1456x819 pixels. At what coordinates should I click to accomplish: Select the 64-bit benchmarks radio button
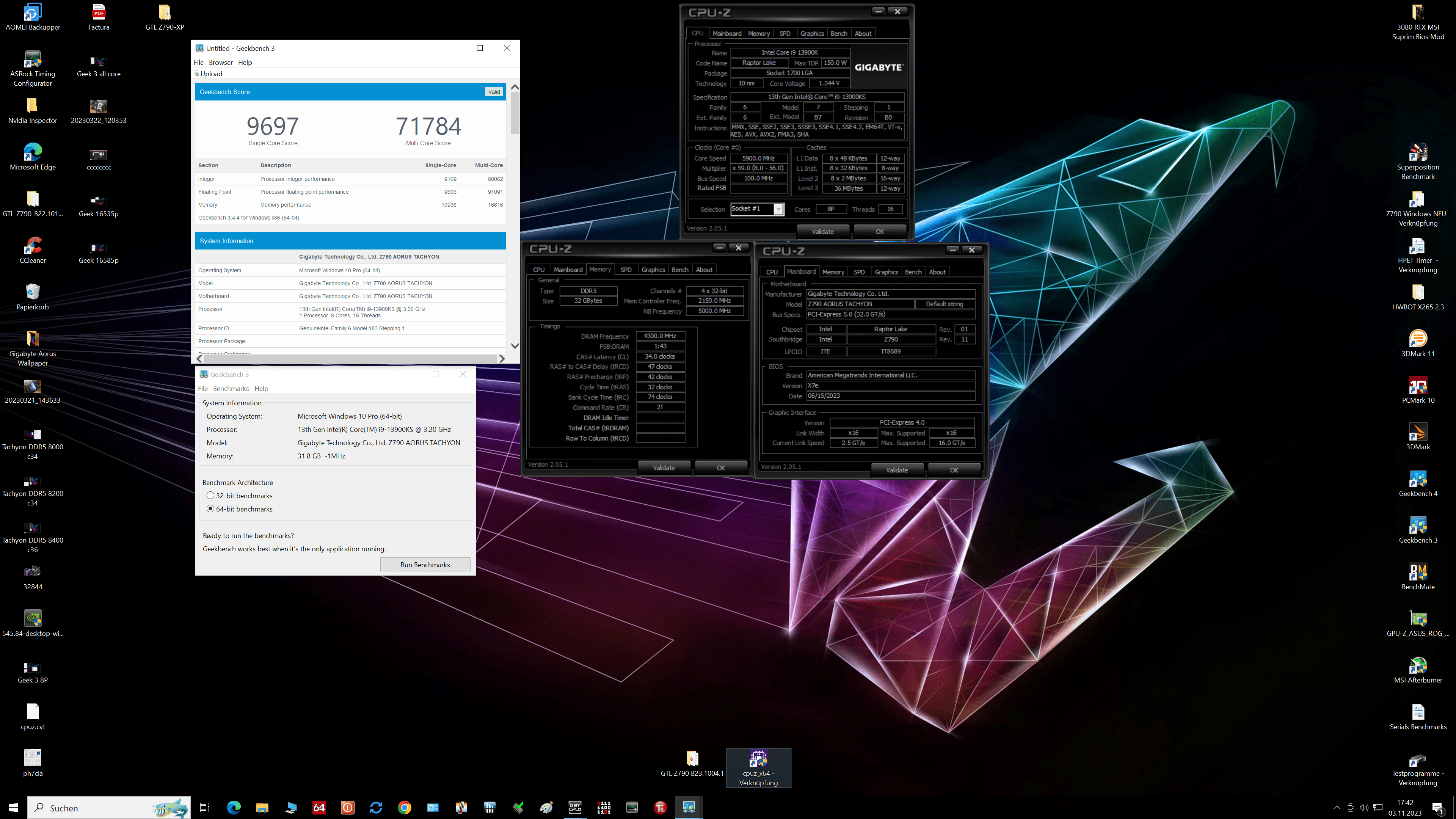pos(210,509)
